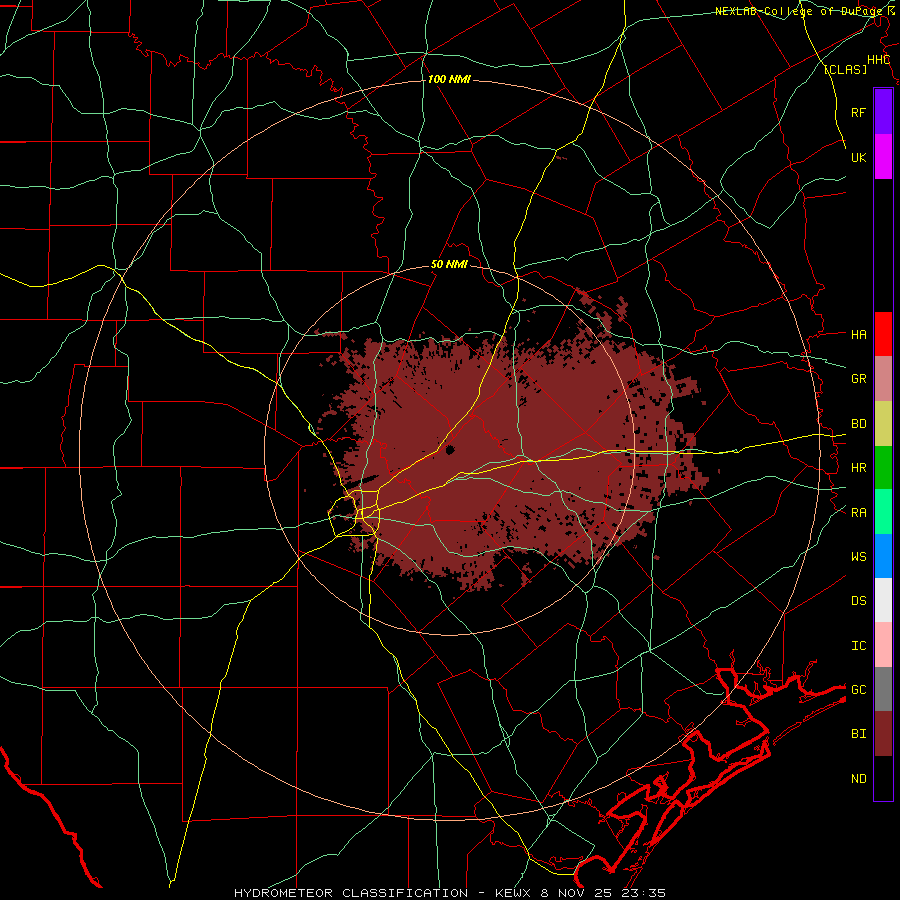
Task: Click the IC legend label
Action: point(858,645)
